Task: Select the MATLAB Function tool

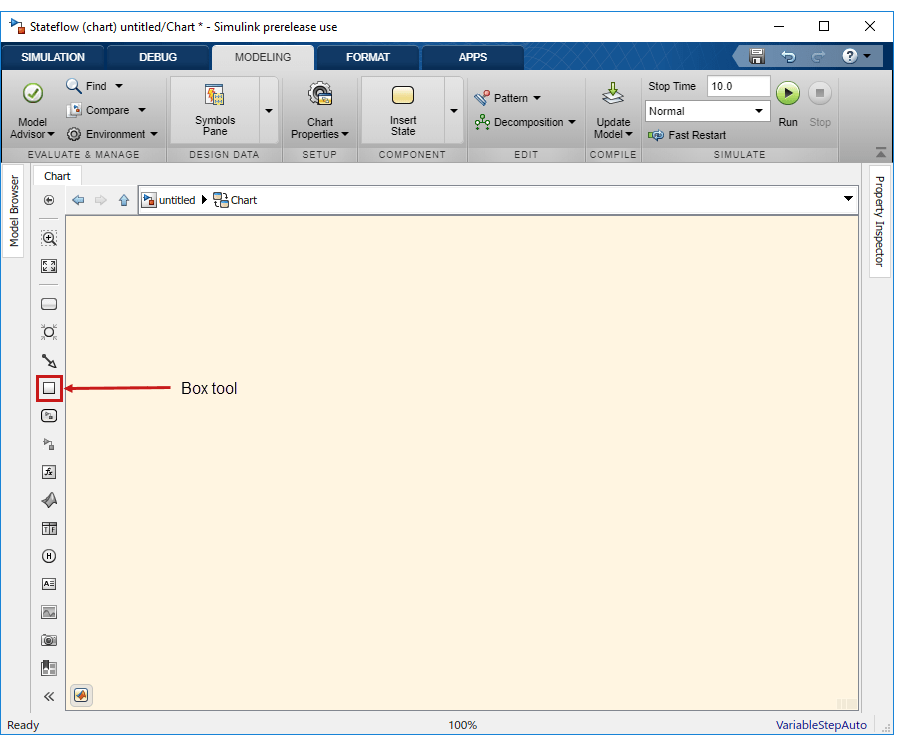Action: coord(49,500)
